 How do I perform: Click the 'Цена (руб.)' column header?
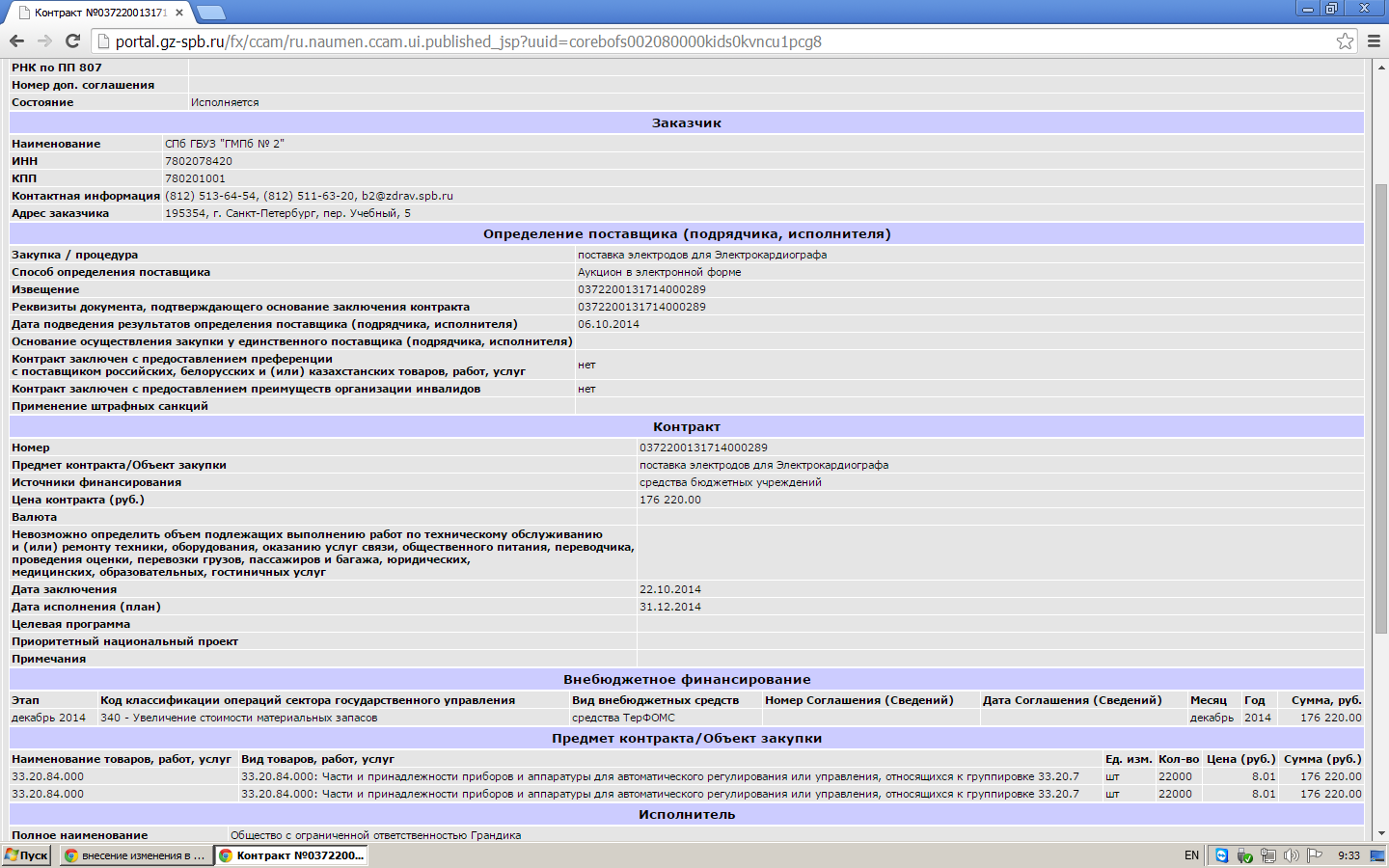[1241, 759]
